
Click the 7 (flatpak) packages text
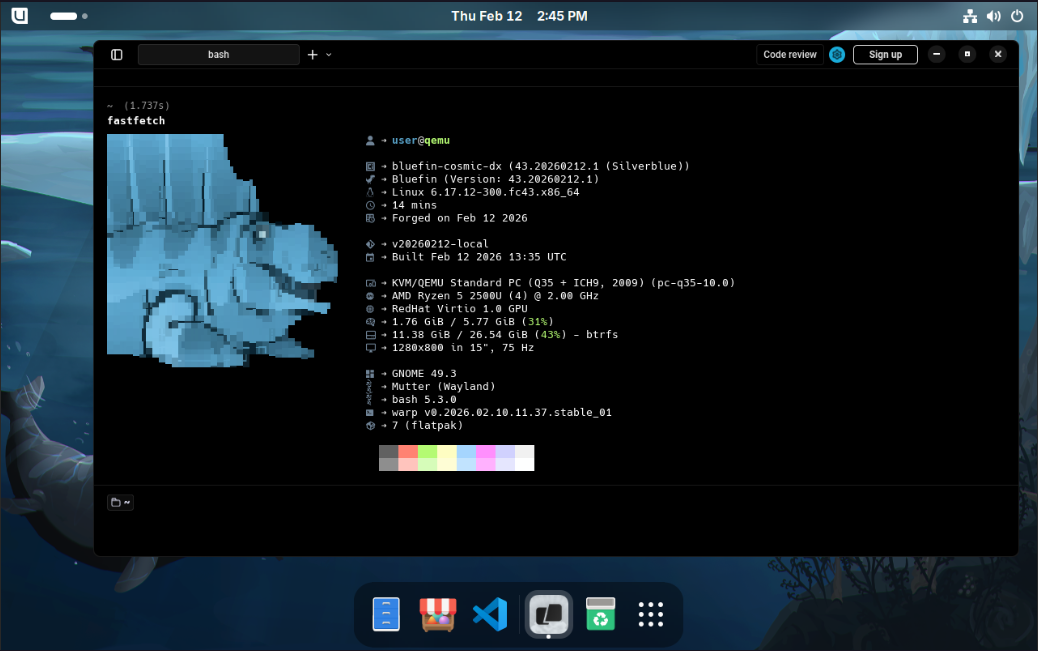(x=427, y=425)
